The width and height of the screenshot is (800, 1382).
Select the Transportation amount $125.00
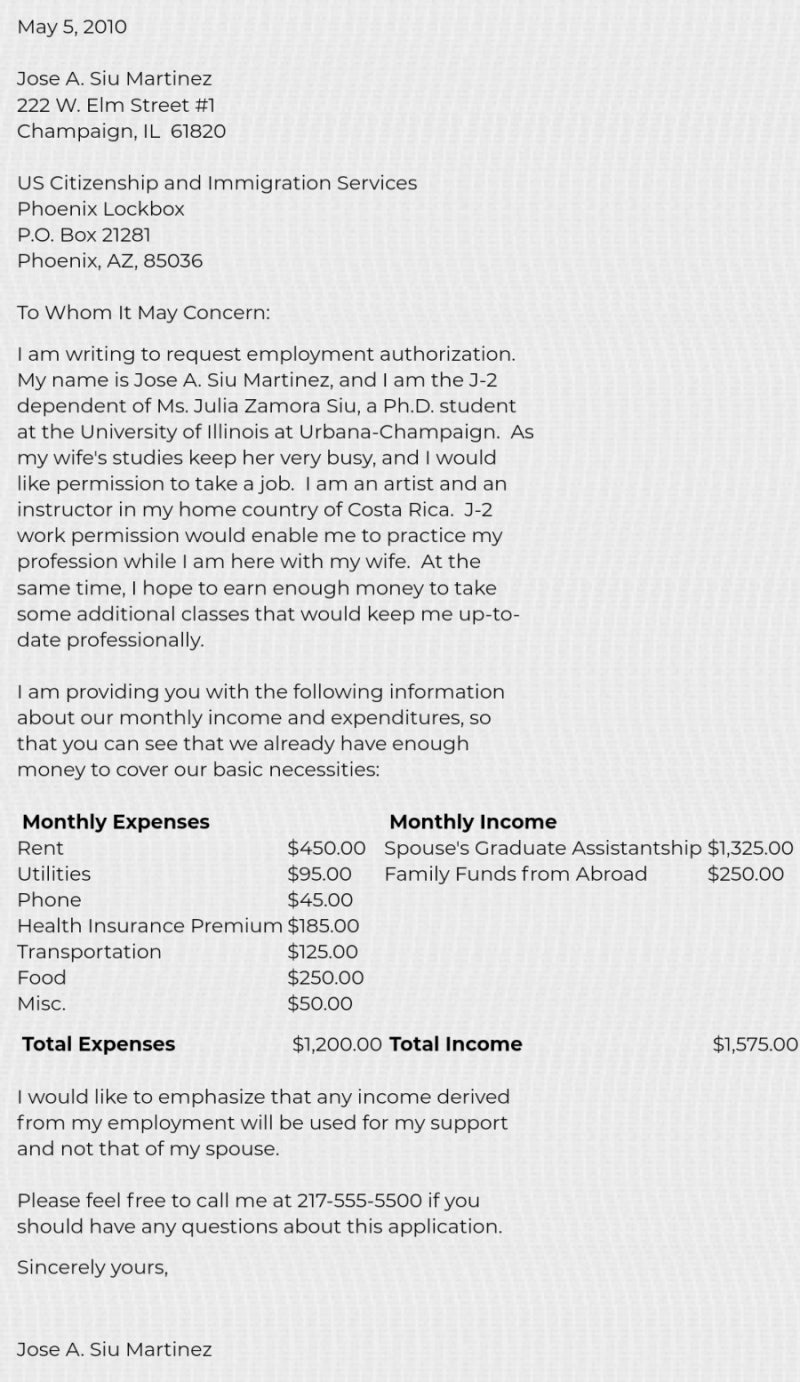click(x=322, y=952)
